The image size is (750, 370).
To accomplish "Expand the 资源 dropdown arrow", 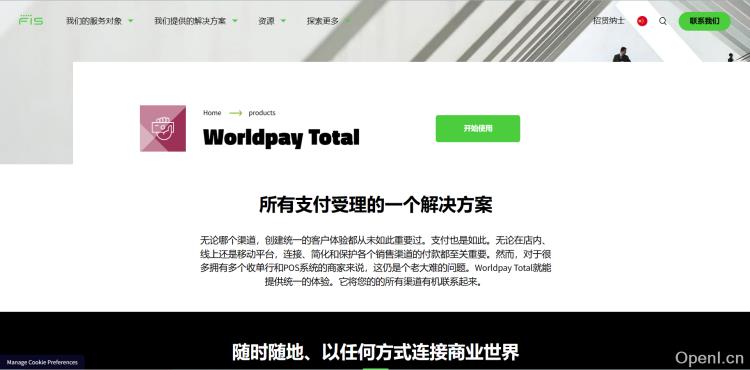I will pos(283,21).
